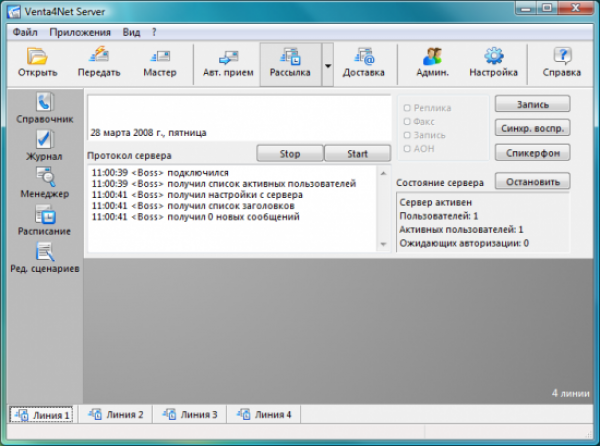Click 'Ожидающих авторизации: 0' status line
Viewport: 600px width, 446px height.
[464, 243]
